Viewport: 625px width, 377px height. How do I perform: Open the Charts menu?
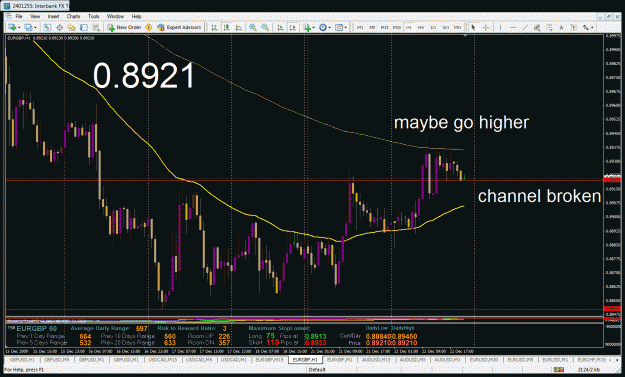click(73, 16)
